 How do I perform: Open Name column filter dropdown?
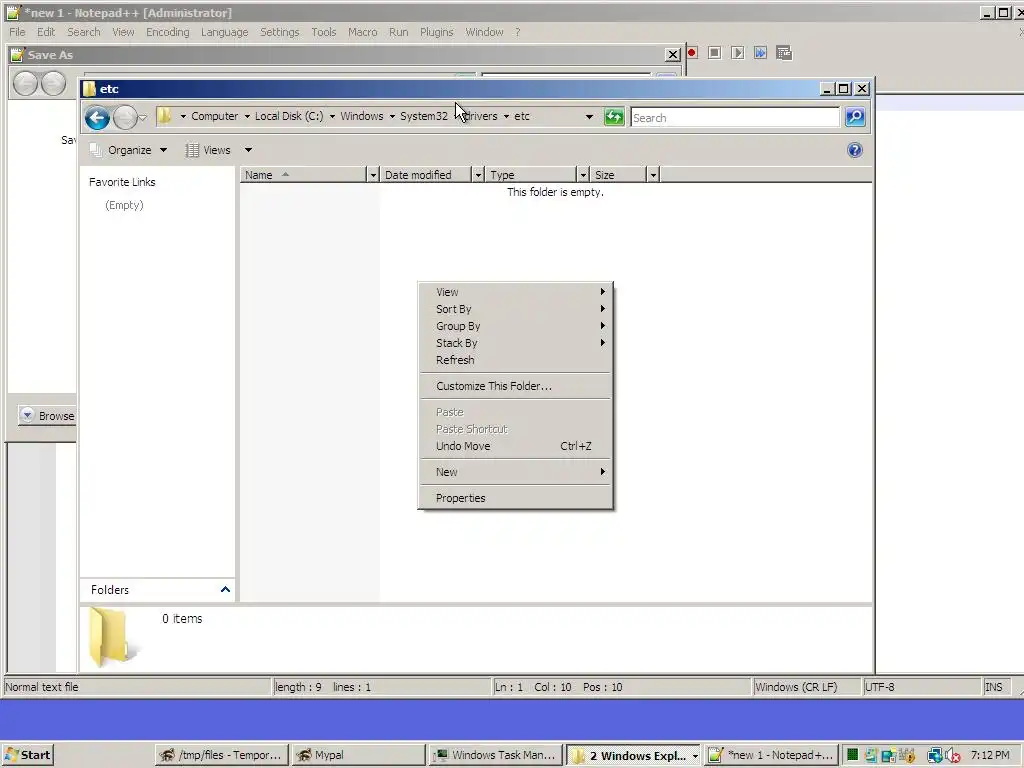click(372, 175)
